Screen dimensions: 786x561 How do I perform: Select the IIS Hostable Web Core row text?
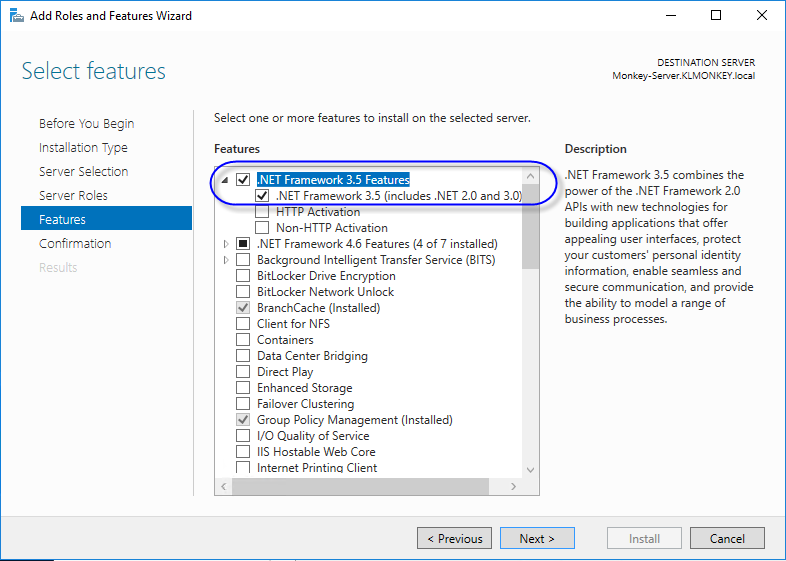[x=316, y=452]
